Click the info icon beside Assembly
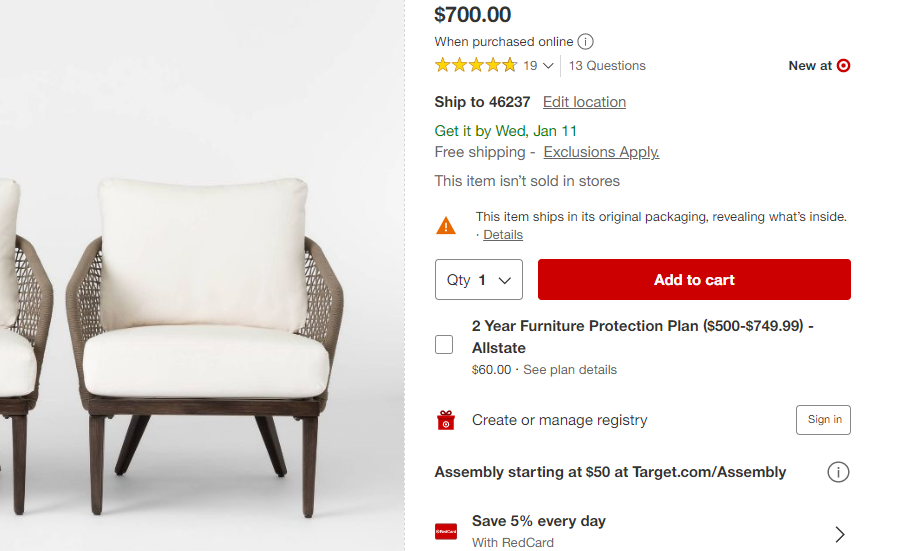Viewport: 917px width, 551px height. (x=838, y=472)
